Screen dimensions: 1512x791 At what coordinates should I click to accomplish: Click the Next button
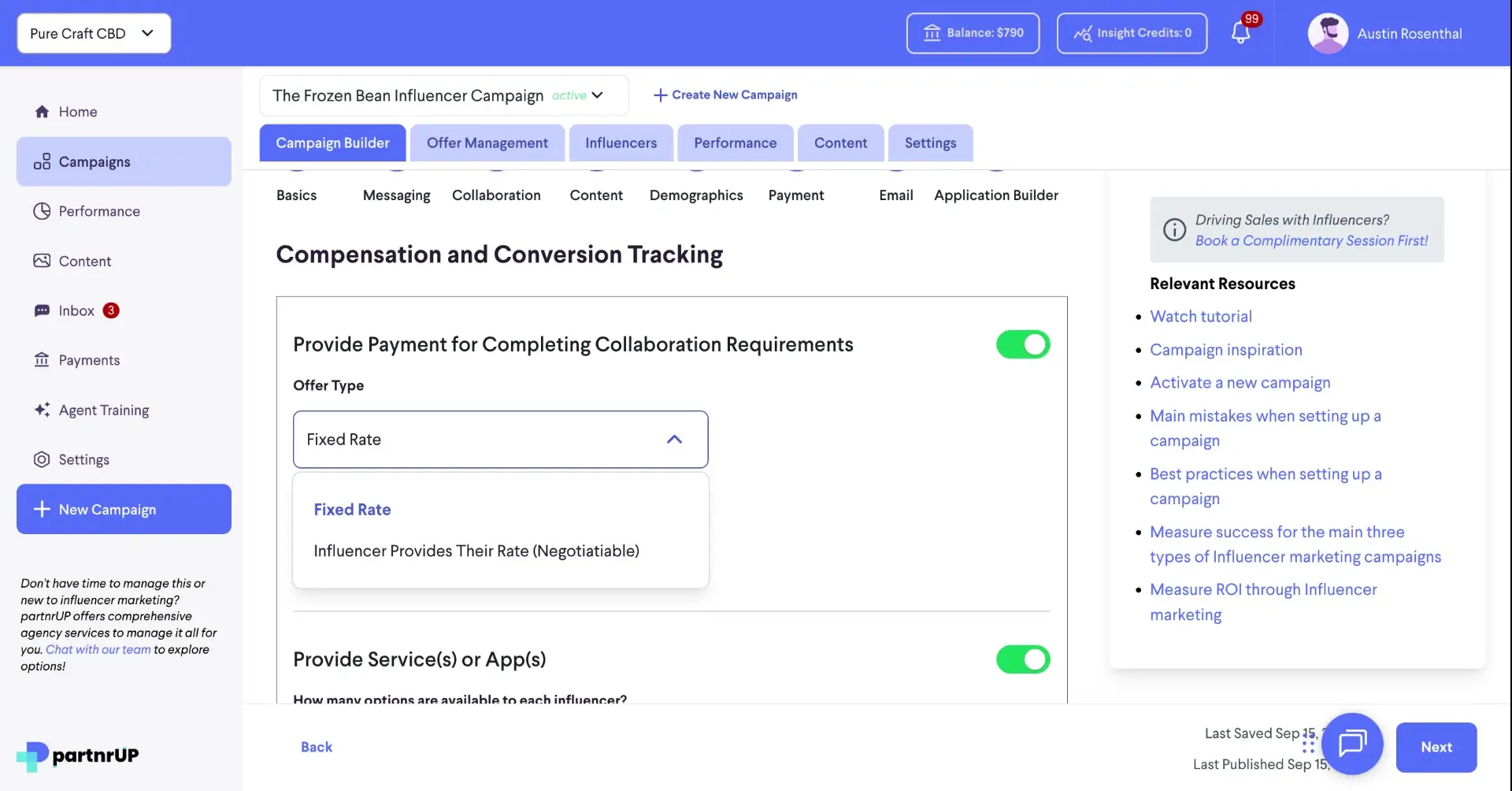point(1436,747)
